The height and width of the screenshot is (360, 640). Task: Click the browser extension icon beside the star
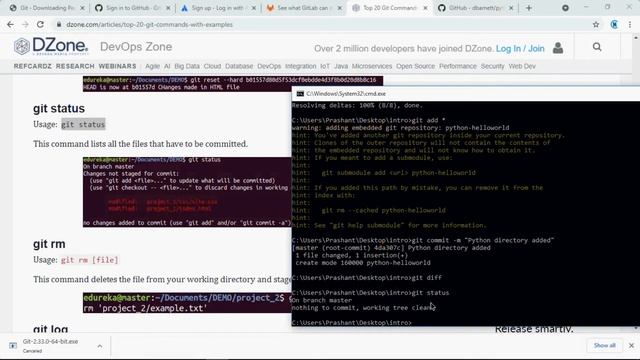pos(614,24)
